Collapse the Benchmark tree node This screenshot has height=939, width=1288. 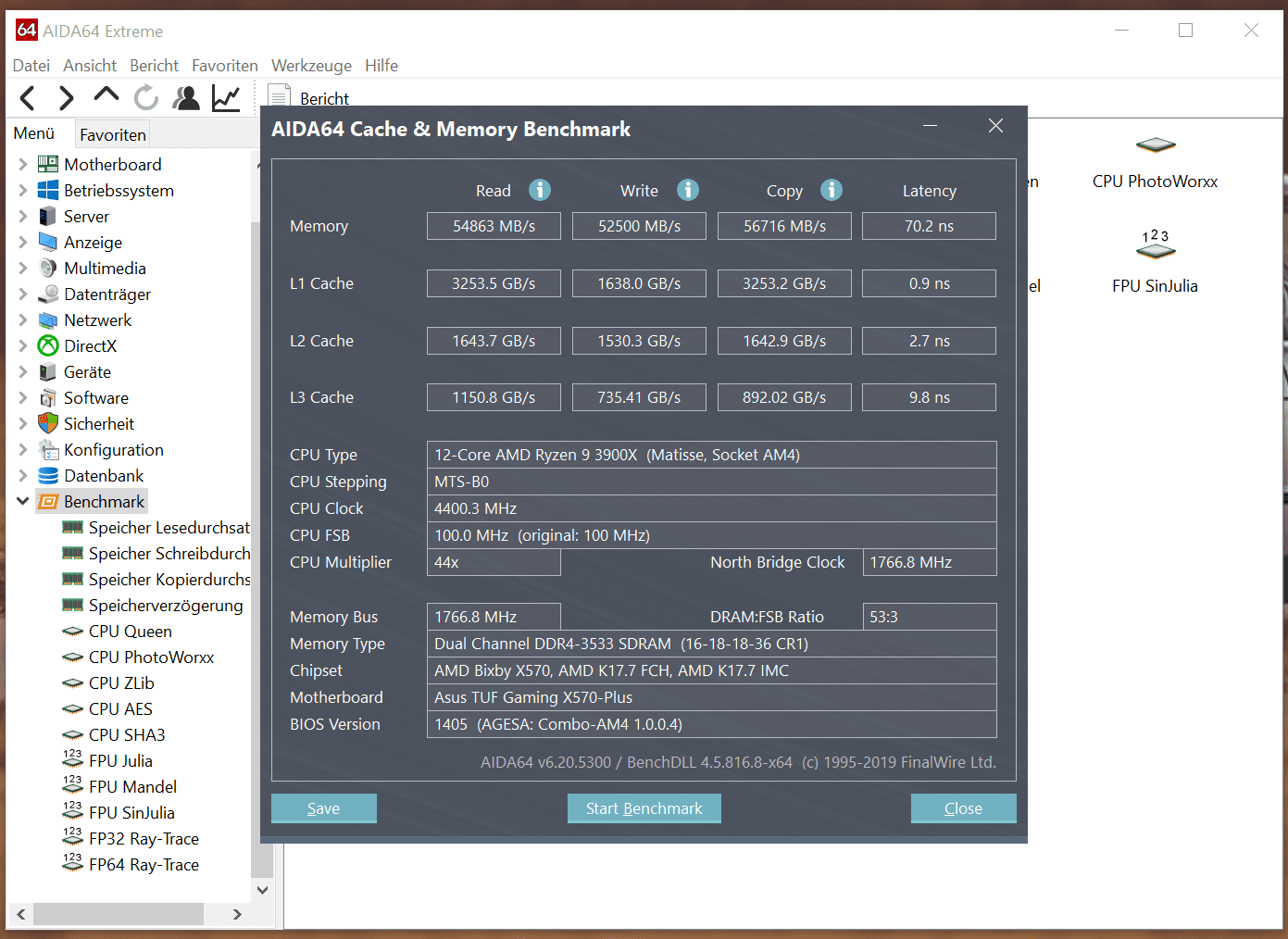point(23,501)
